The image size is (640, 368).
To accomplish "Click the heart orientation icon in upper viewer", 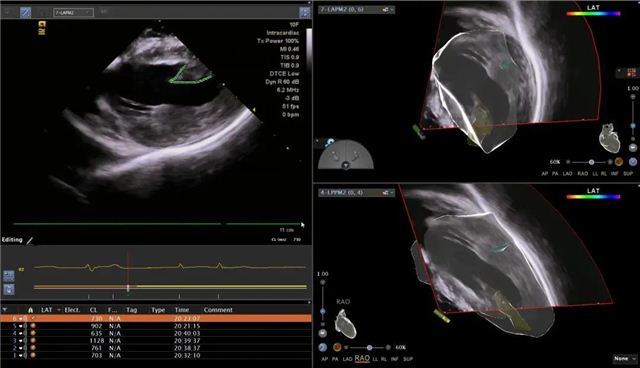I will (x=609, y=138).
